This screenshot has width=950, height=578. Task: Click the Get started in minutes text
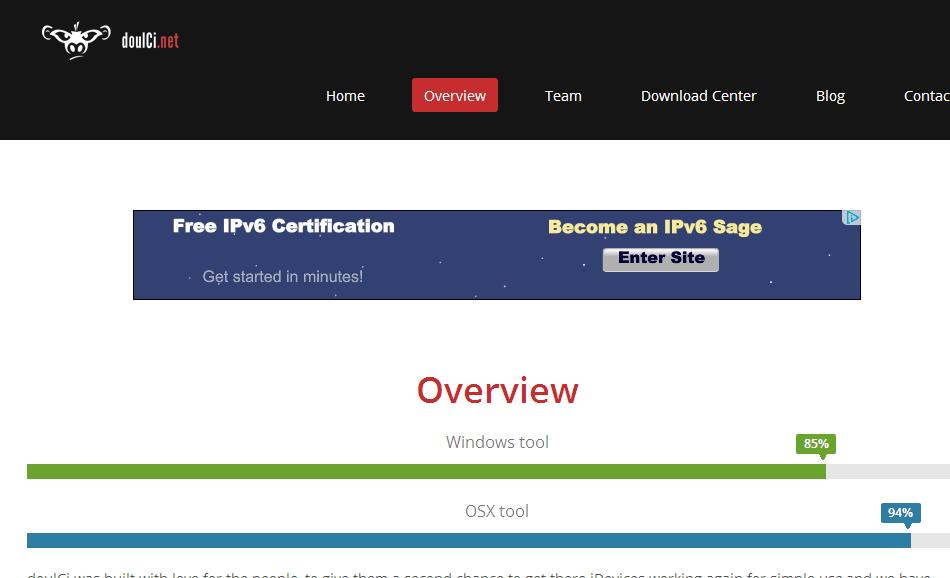pyautogui.click(x=283, y=277)
